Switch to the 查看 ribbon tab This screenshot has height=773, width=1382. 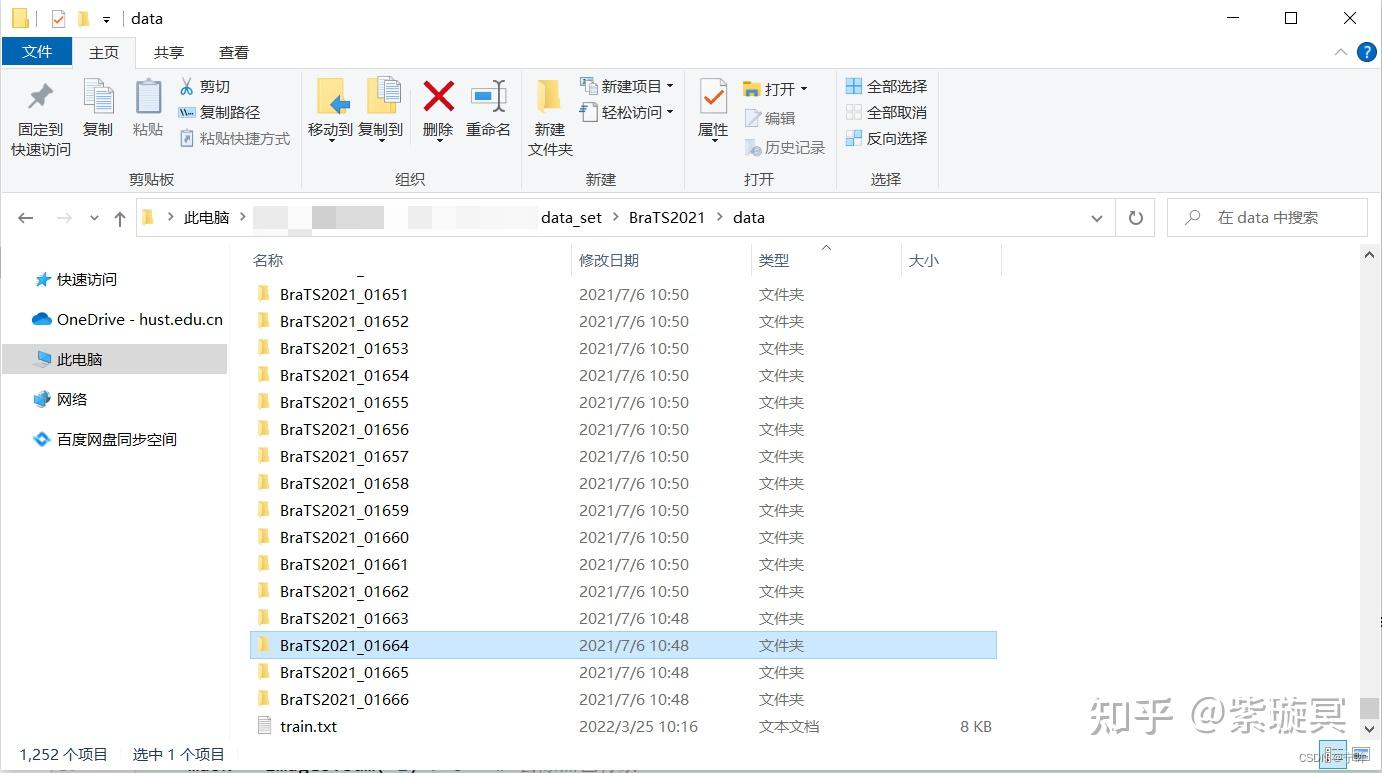coord(233,52)
